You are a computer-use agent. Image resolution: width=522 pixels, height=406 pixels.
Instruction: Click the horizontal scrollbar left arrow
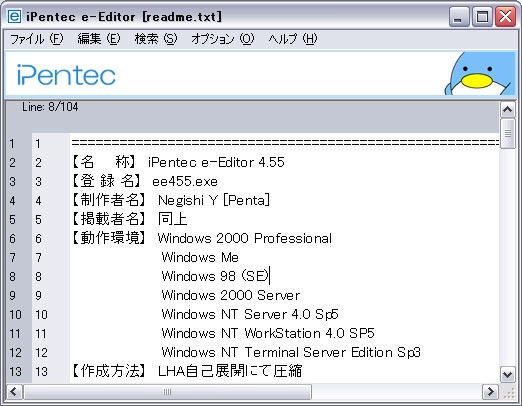pos(14,391)
